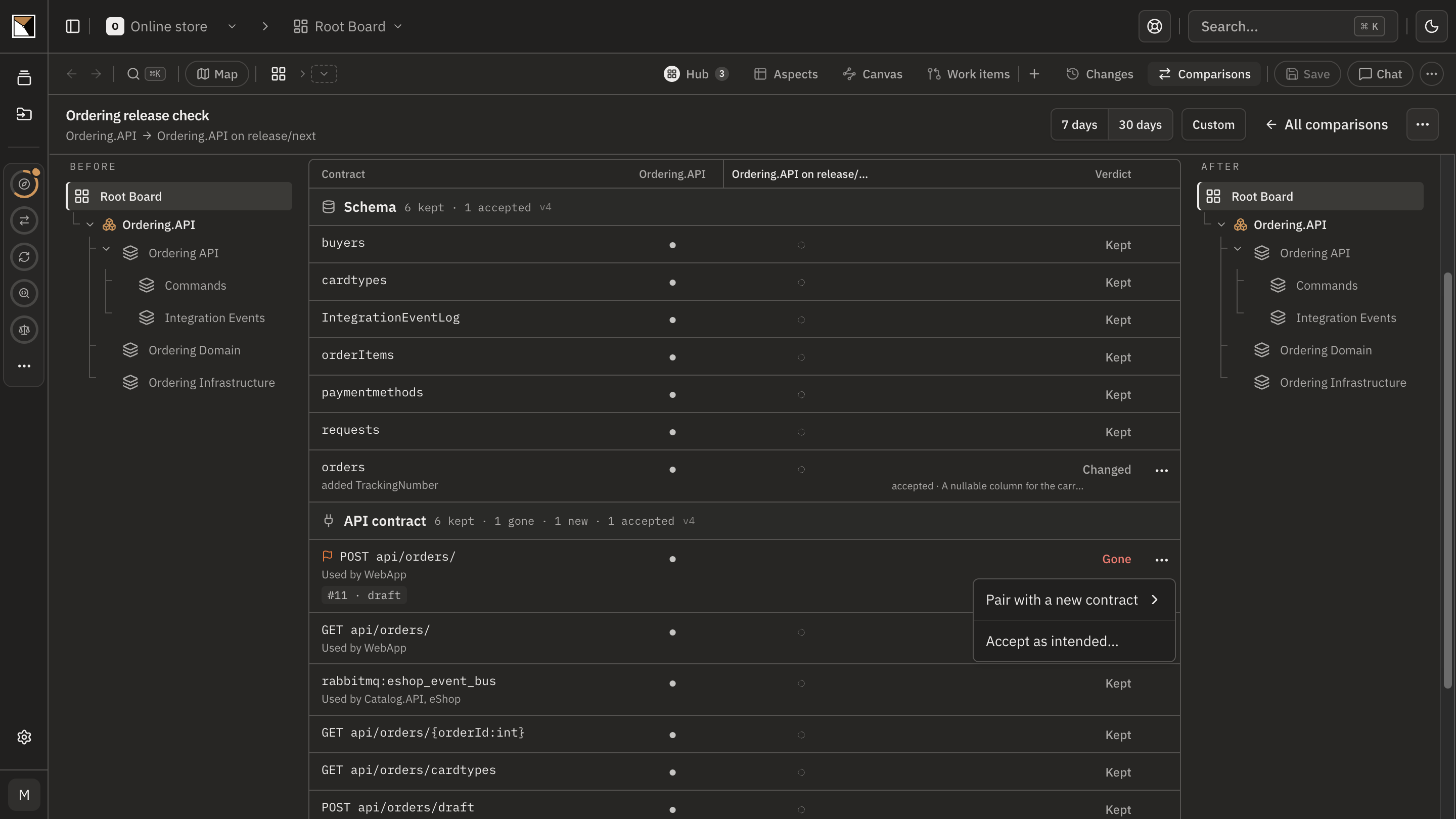
Task: Click the import arrow icon in left rail
Action: (x=24, y=114)
